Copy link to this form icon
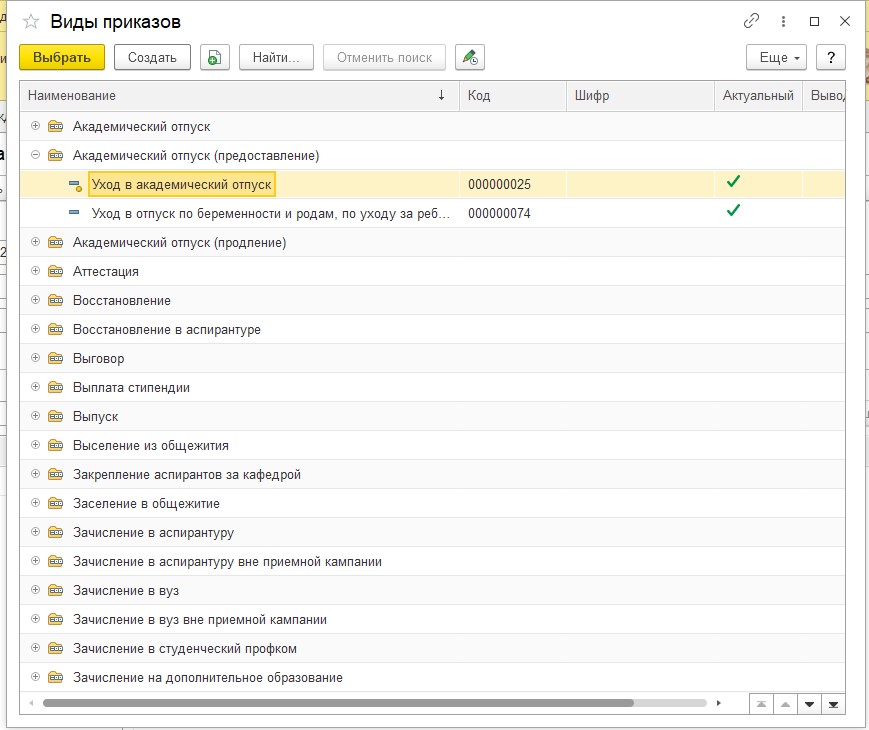 [x=751, y=21]
